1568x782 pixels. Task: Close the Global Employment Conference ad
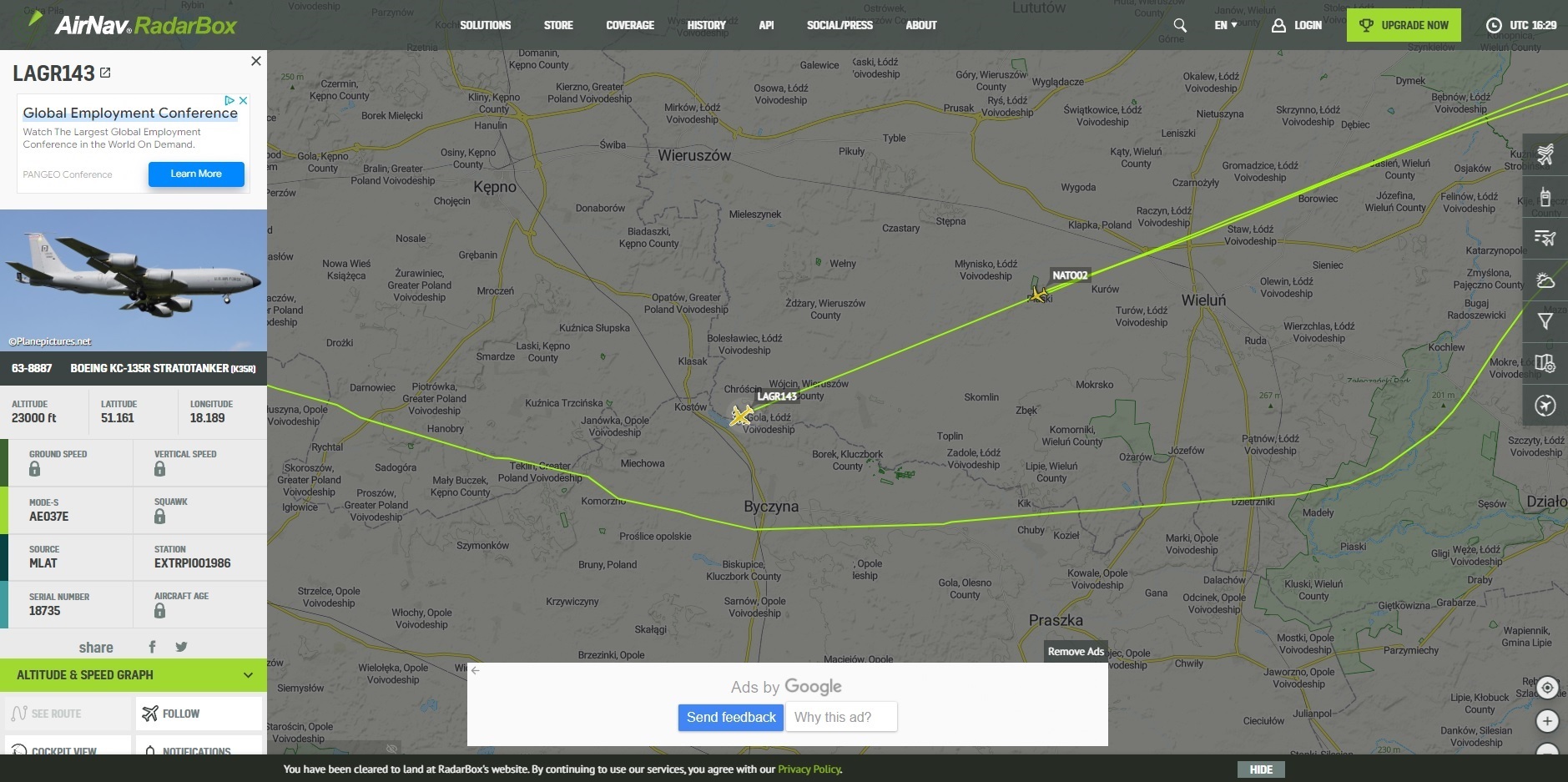[243, 100]
